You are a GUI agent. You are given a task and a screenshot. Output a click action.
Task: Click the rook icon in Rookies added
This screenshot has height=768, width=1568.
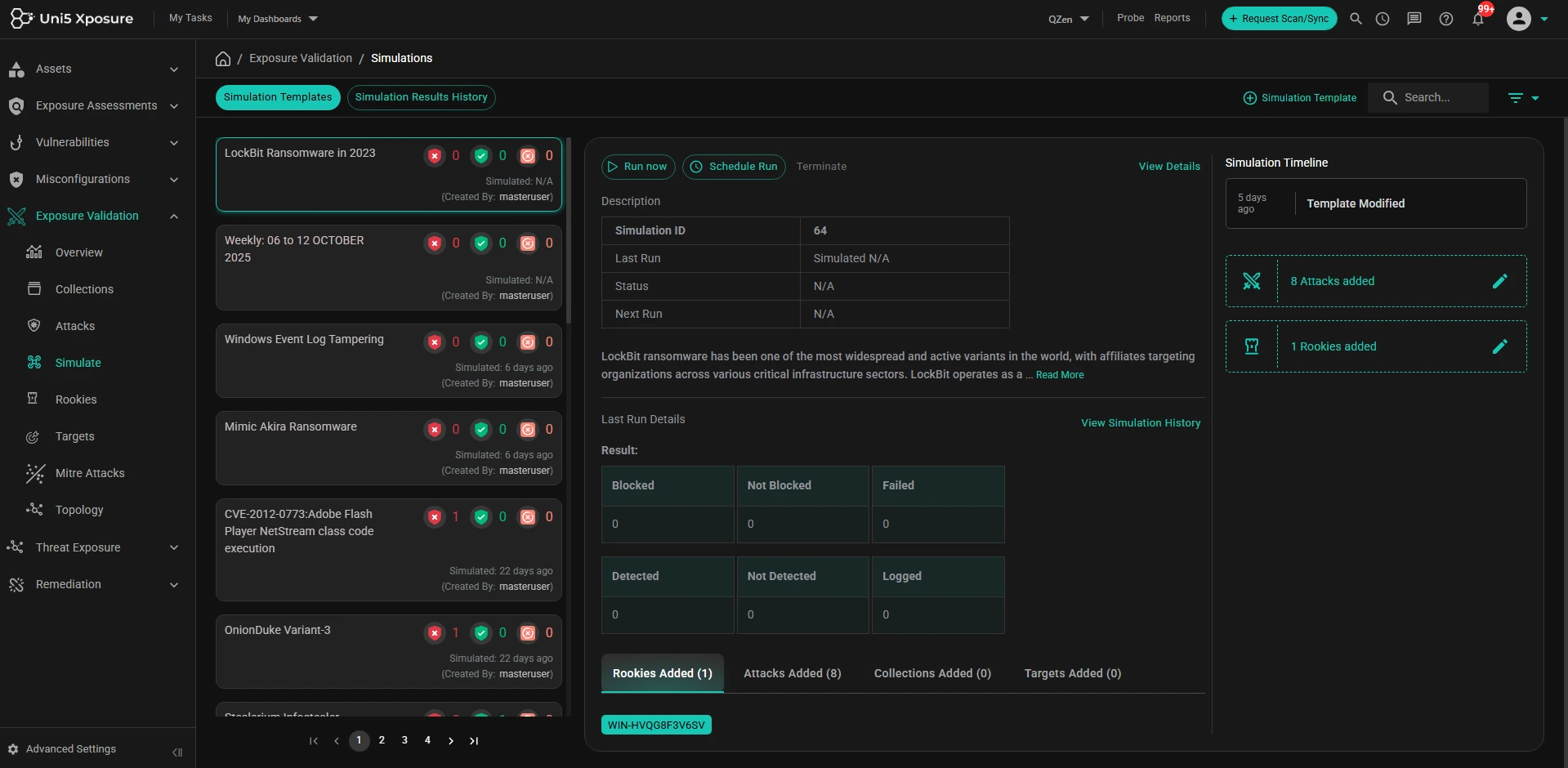click(x=1252, y=346)
